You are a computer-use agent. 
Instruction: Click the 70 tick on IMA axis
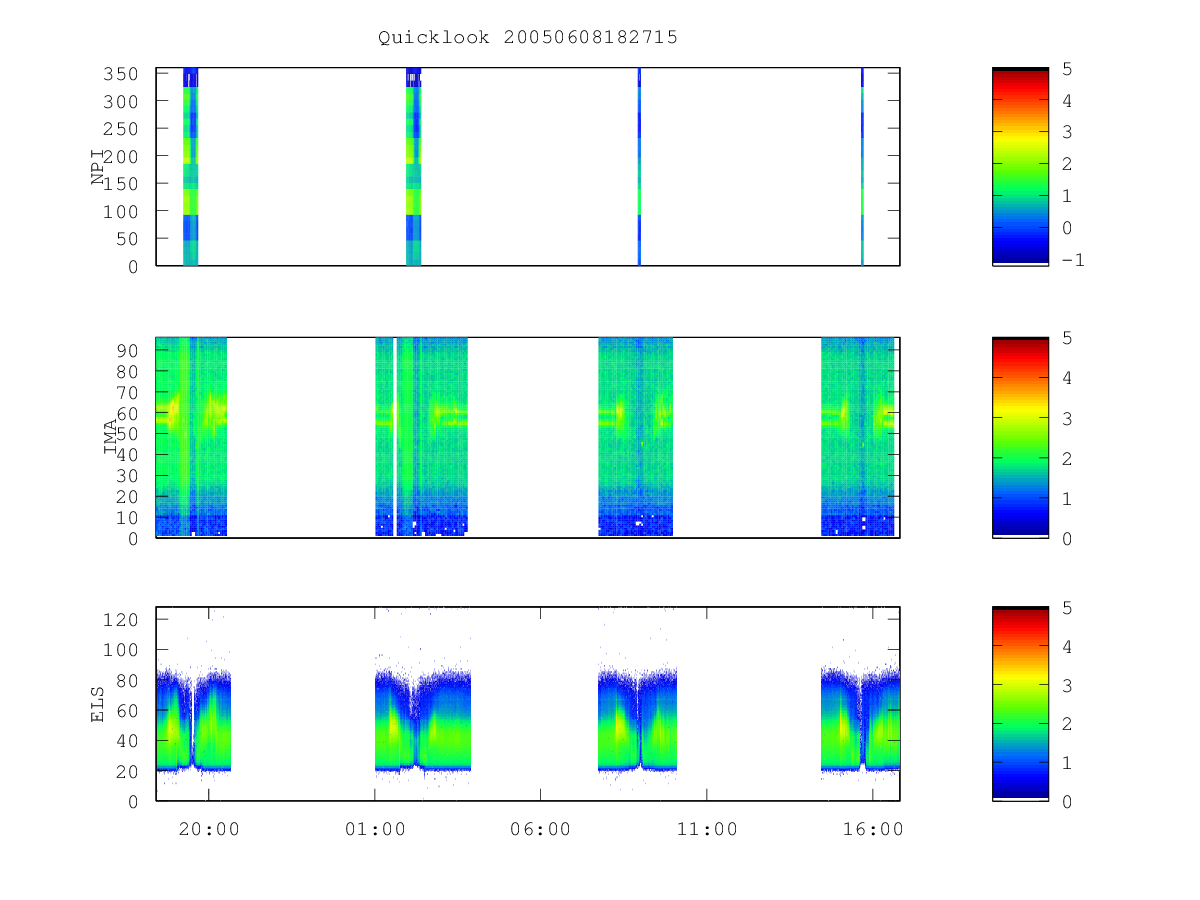127,392
